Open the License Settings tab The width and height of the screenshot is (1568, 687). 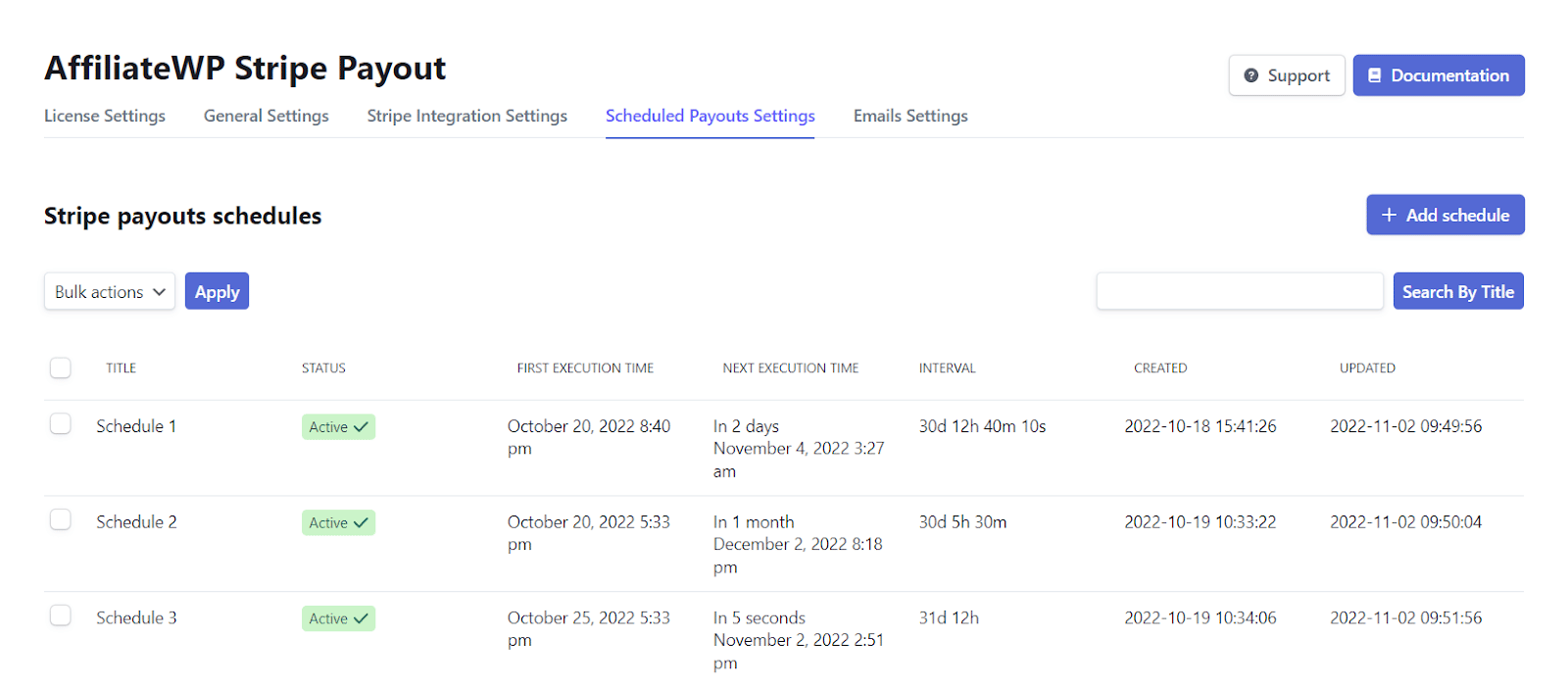pos(105,116)
